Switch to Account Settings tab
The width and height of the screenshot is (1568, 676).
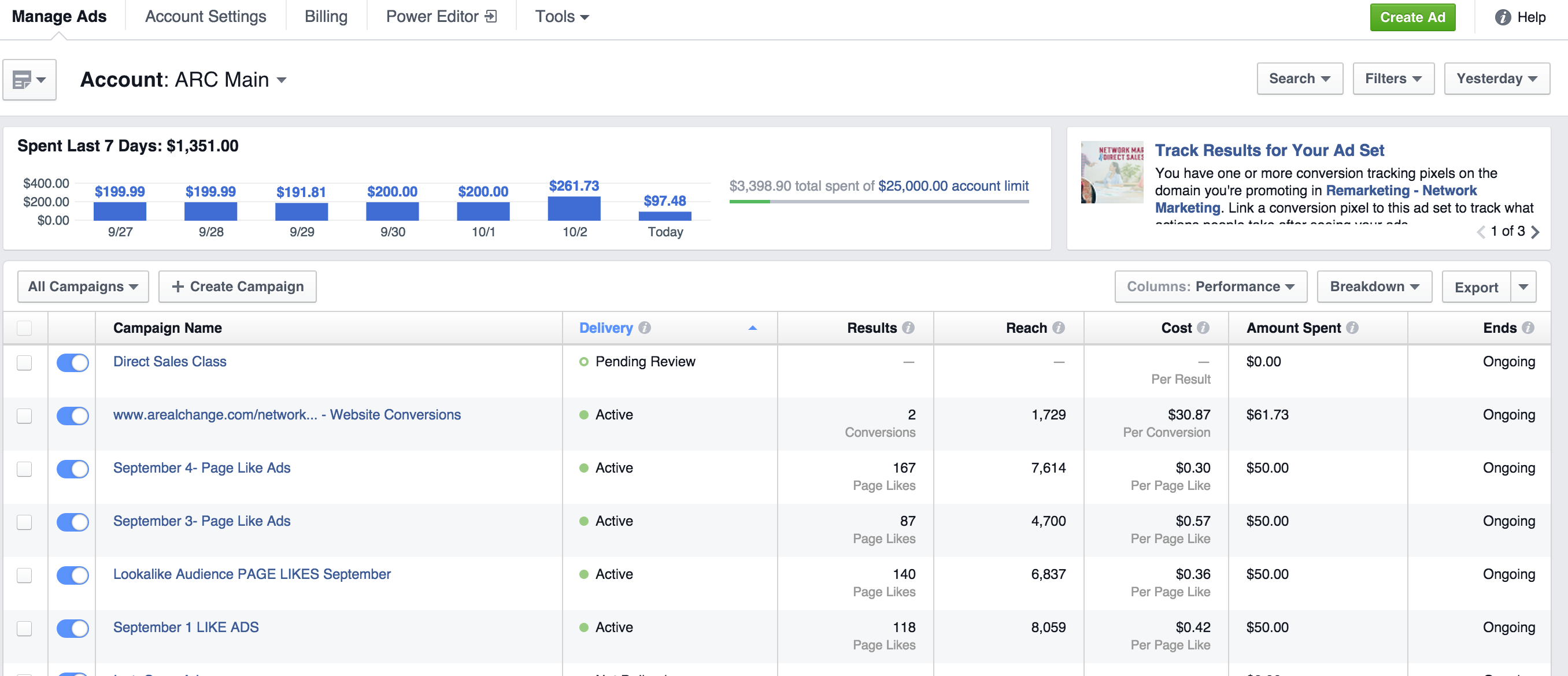[x=205, y=16]
